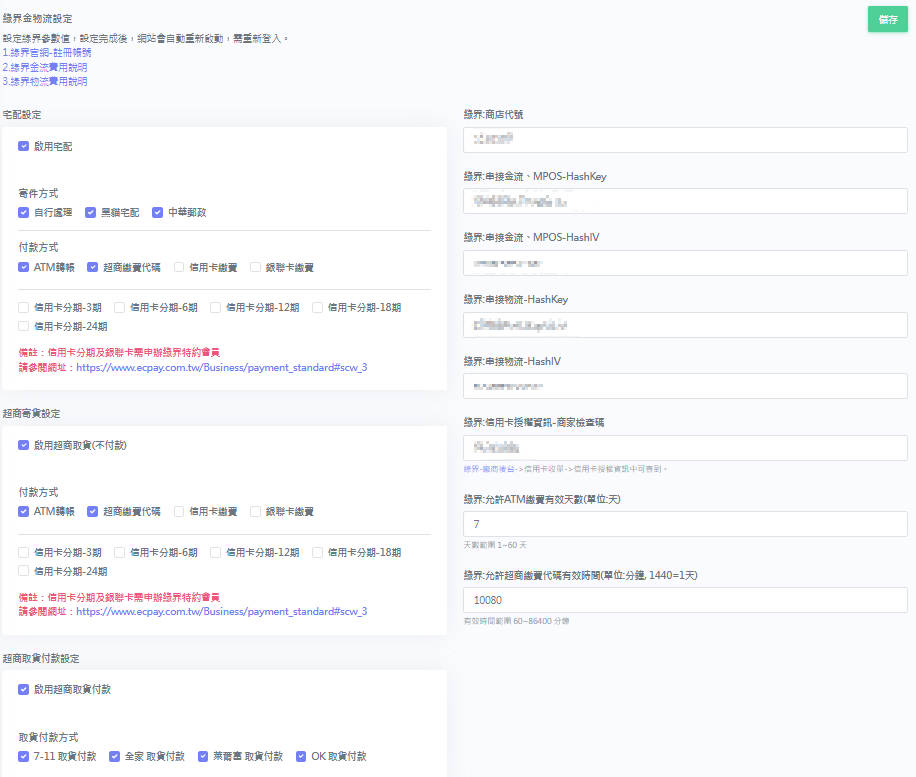Disable the 啟用宅配 checkbox
The height and width of the screenshot is (777, 916).
tap(24, 146)
